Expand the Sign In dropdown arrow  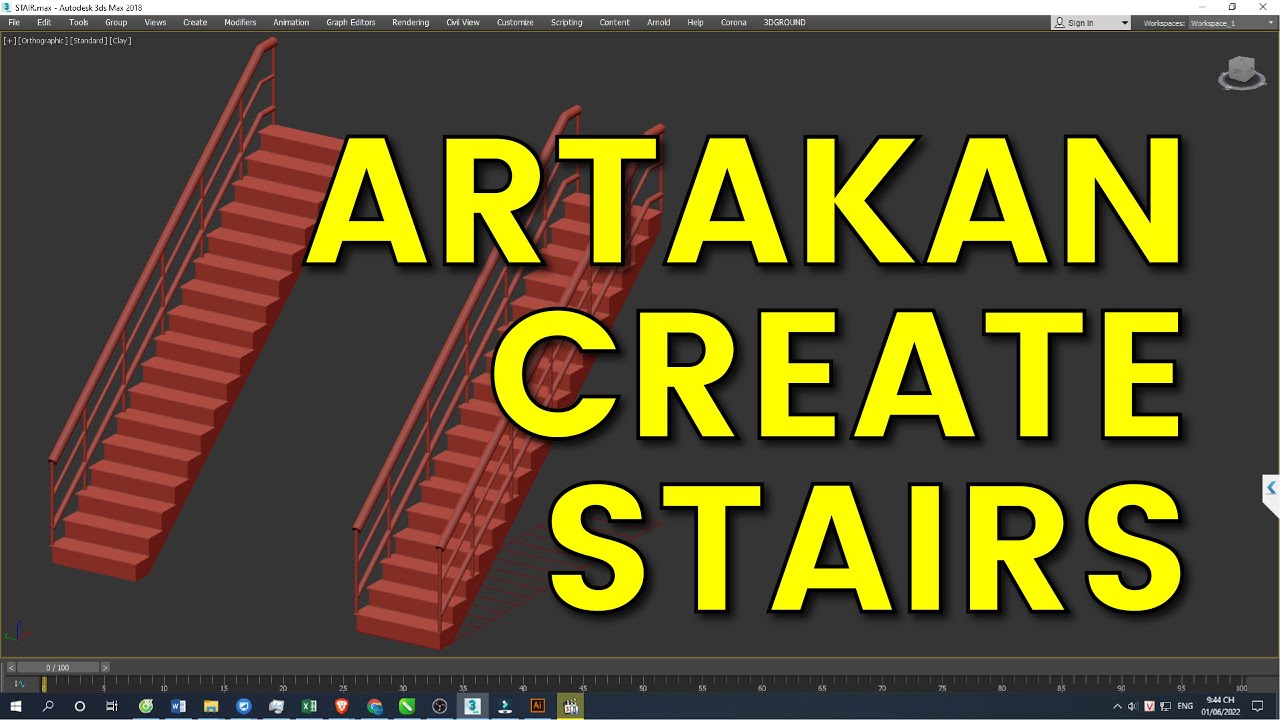pyautogui.click(x=1124, y=22)
